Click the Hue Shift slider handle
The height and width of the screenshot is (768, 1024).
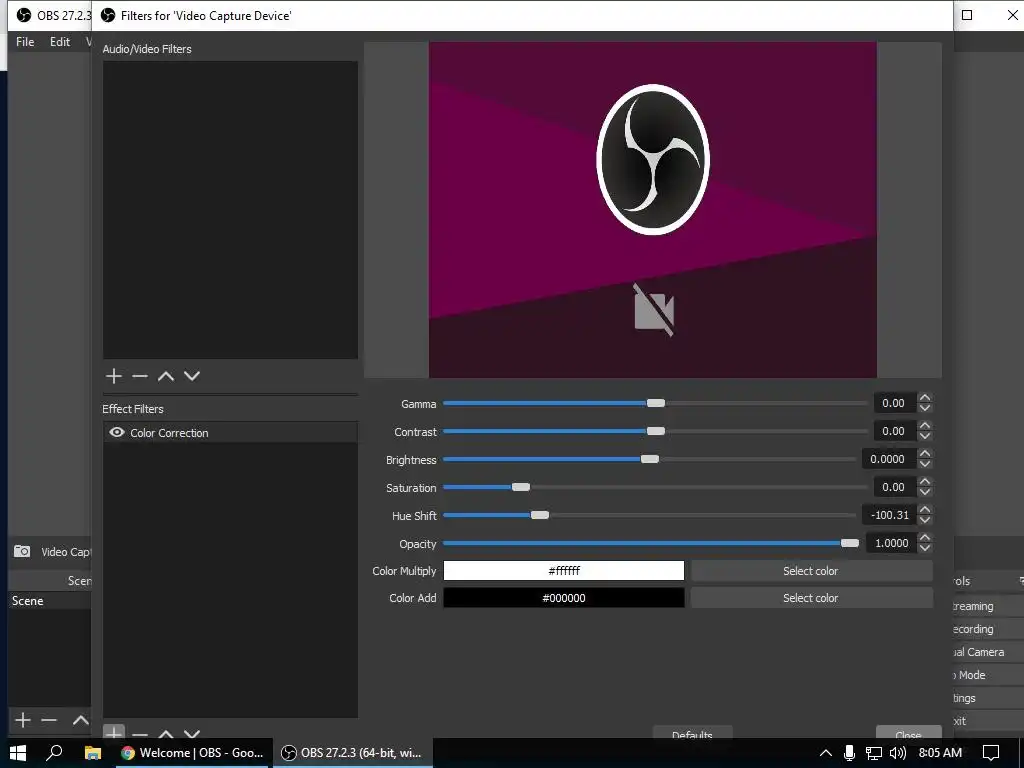tap(539, 515)
